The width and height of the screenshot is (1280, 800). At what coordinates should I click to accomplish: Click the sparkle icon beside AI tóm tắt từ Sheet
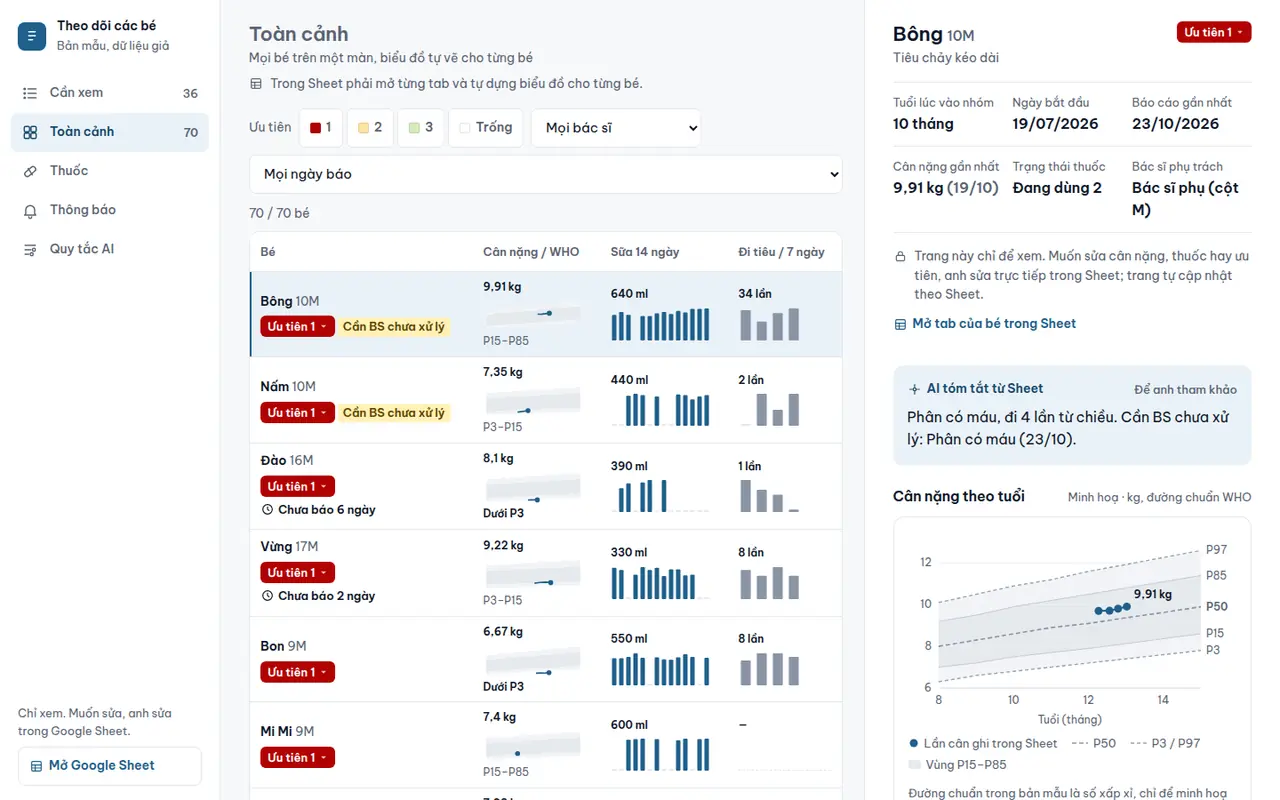coord(914,389)
